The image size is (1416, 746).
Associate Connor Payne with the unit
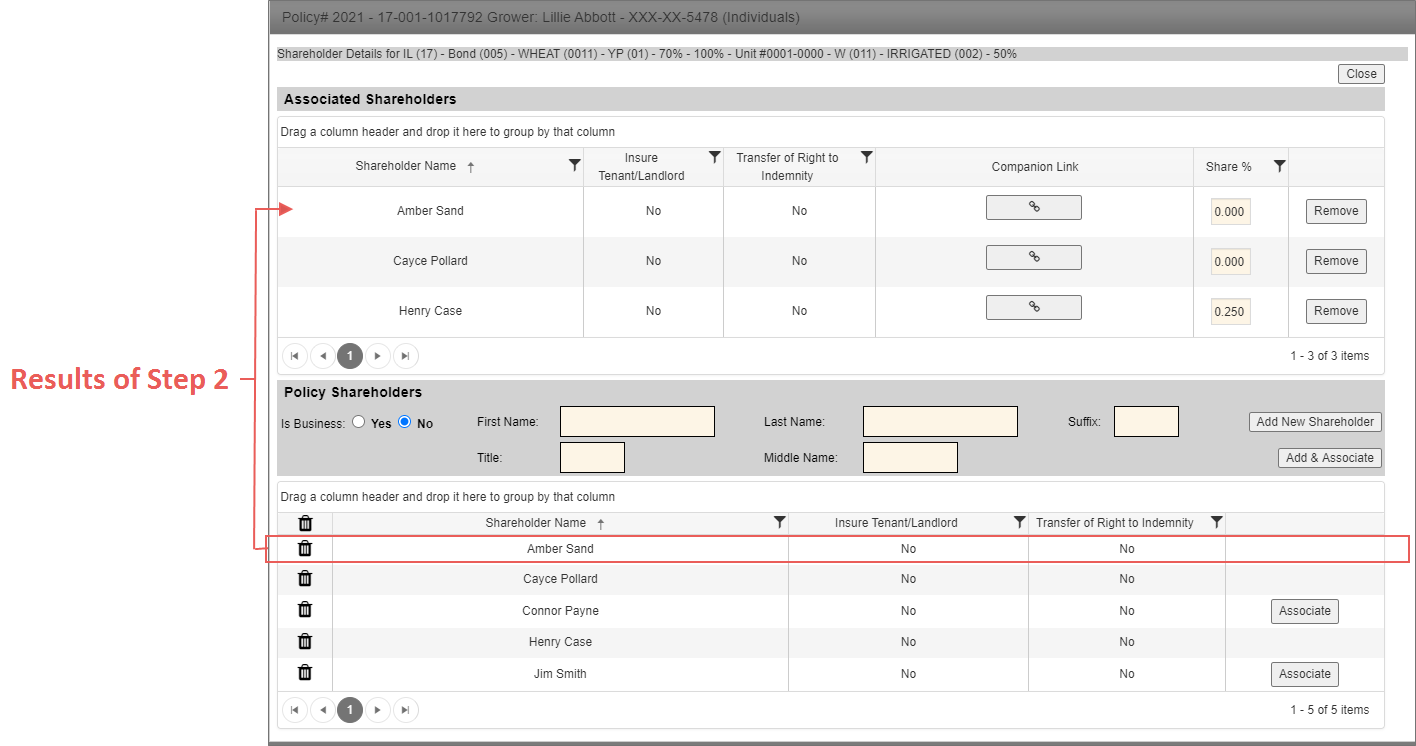coord(1305,611)
